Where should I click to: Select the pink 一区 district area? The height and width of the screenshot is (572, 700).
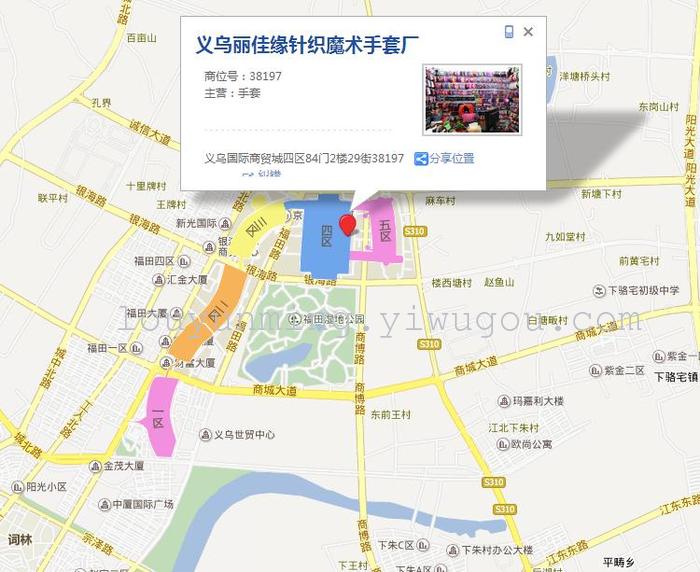(x=159, y=417)
